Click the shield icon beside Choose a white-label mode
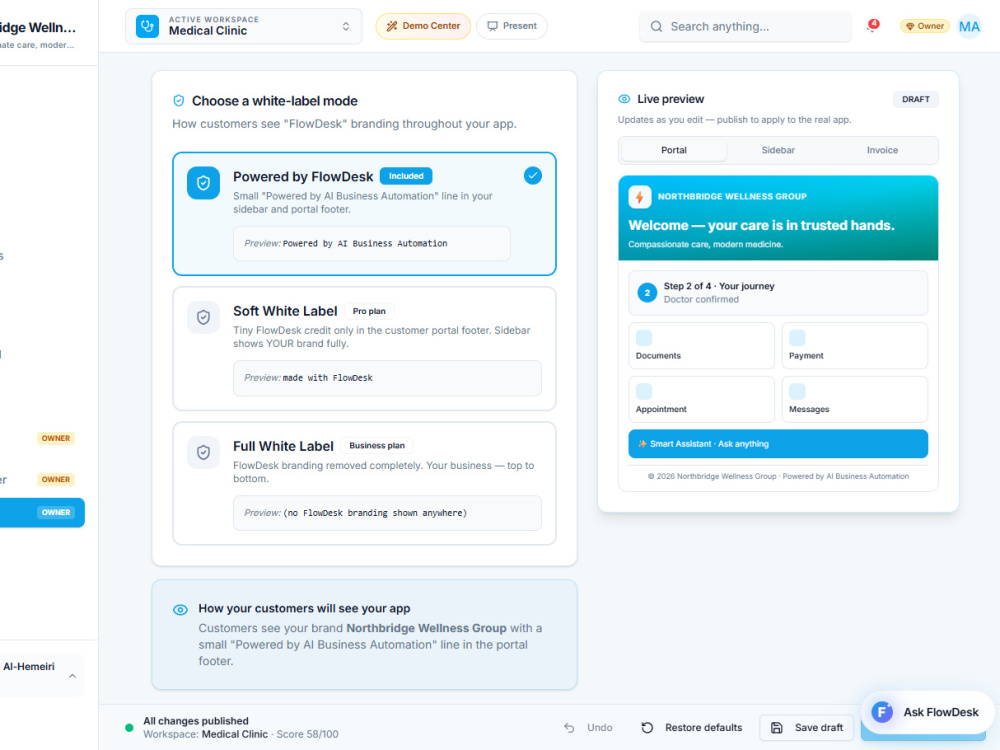The image size is (1000, 750). (179, 101)
